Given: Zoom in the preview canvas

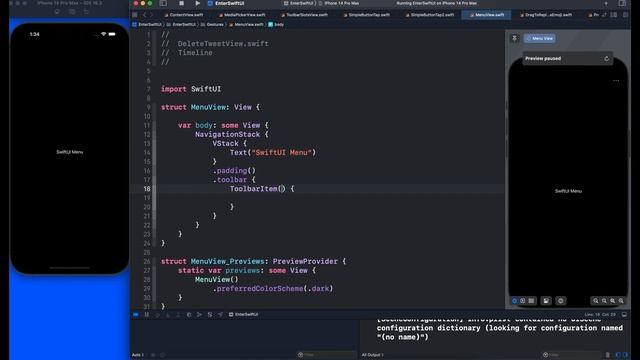Looking at the screenshot, I should coord(621,301).
